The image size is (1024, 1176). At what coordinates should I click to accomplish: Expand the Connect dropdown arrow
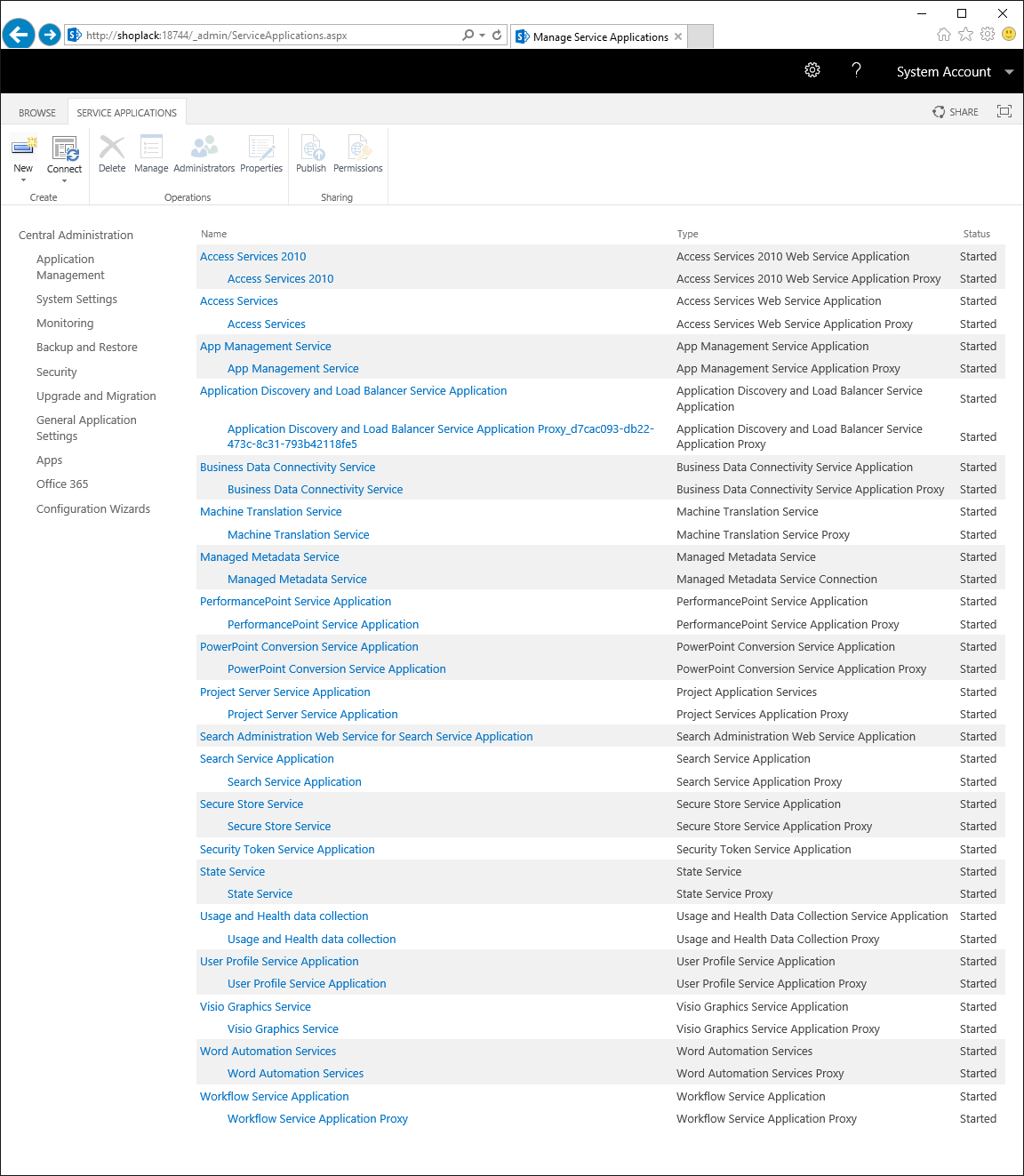[x=65, y=180]
